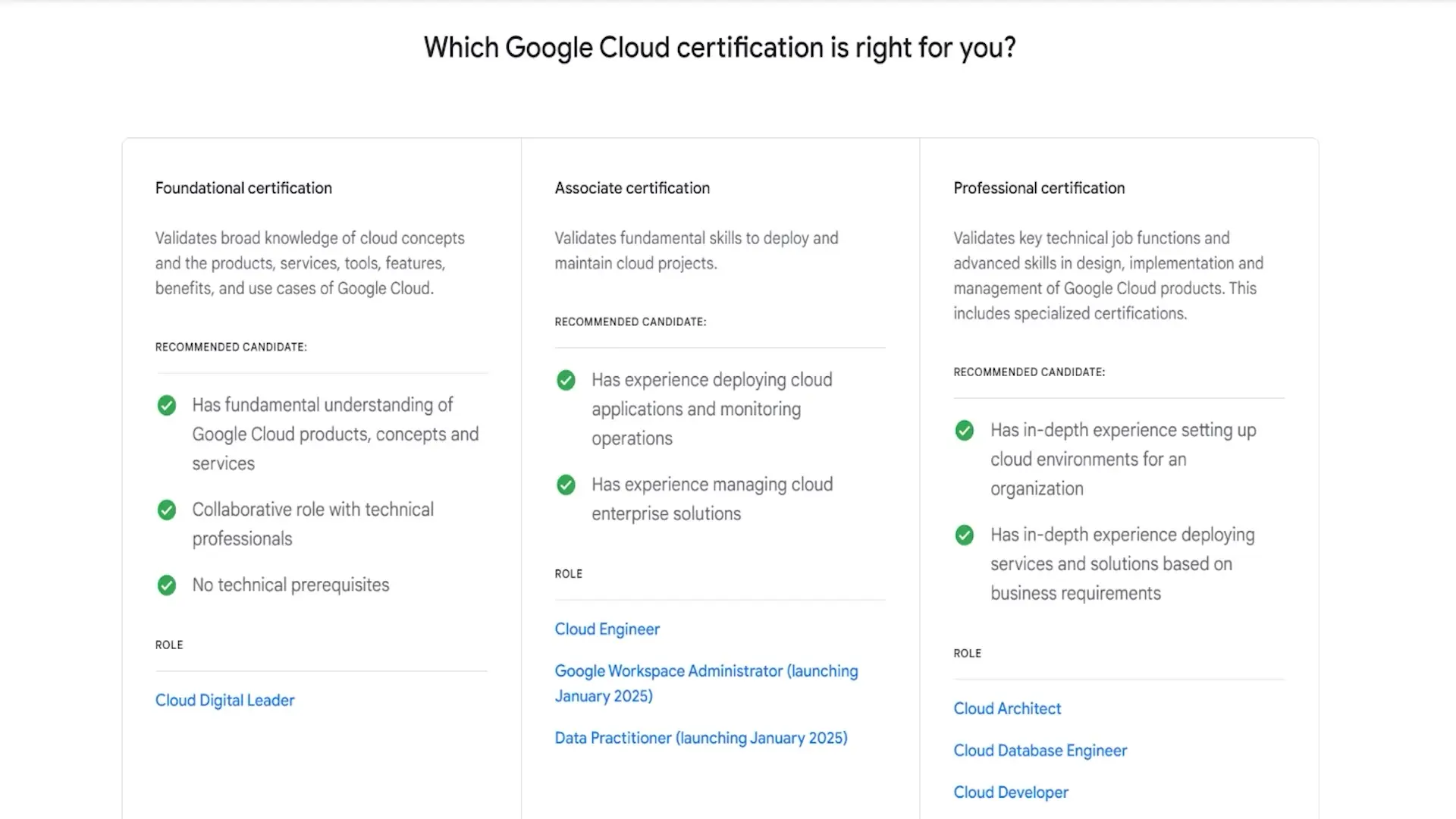
Task: Click the 'Which Google Cloud certification is right for you?' heading
Action: [720, 48]
